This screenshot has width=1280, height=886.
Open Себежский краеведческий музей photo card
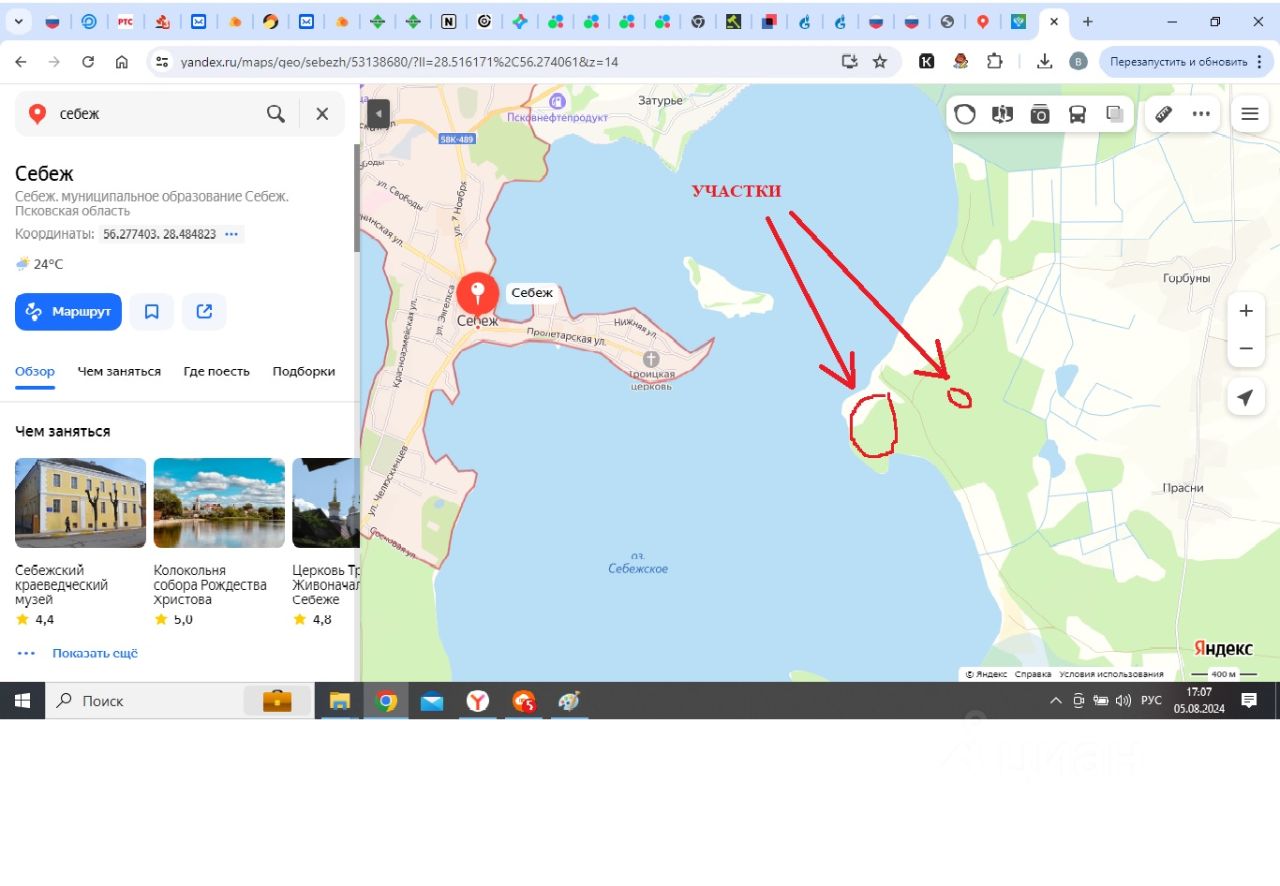coord(80,503)
